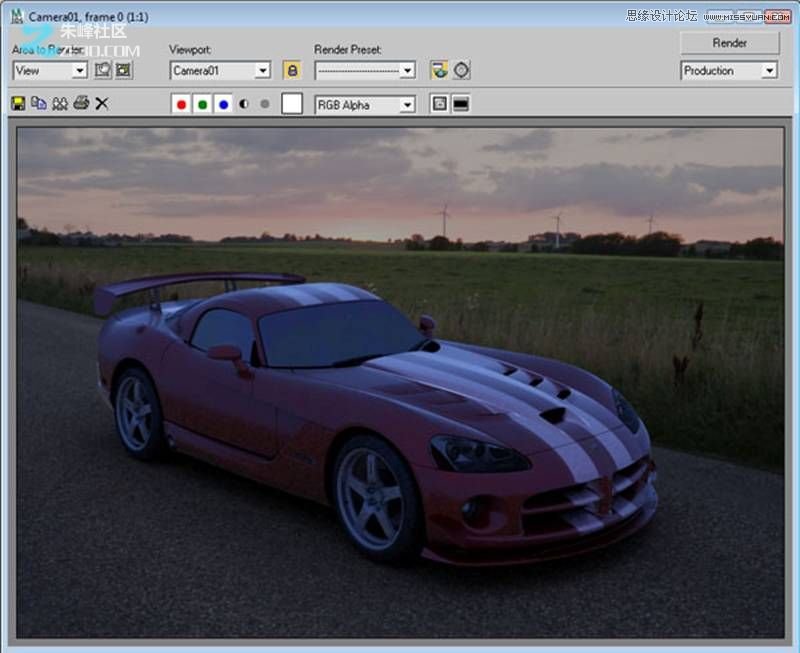Lock the viewport to render with the padlock icon

(291, 70)
